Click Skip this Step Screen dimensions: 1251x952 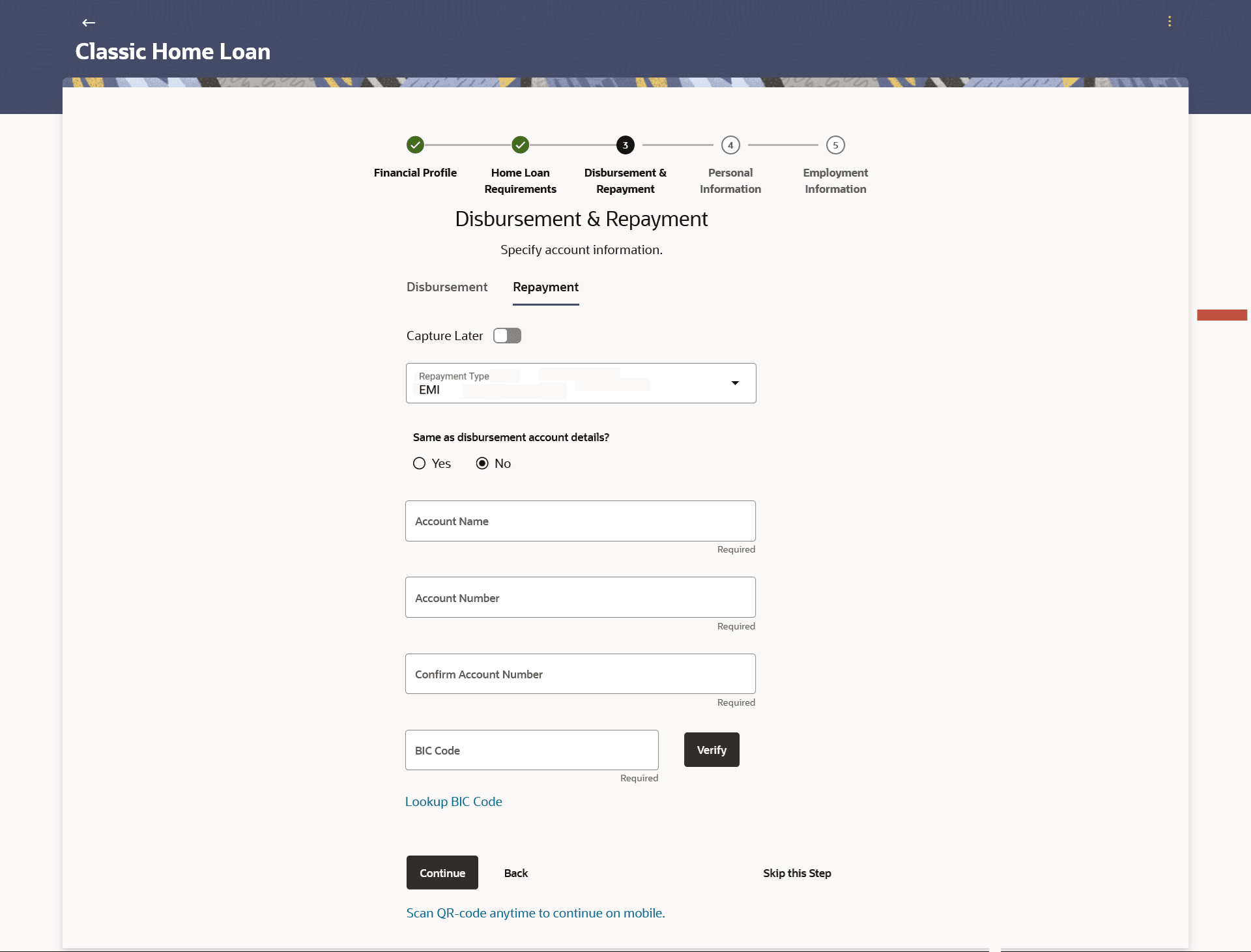(x=797, y=873)
